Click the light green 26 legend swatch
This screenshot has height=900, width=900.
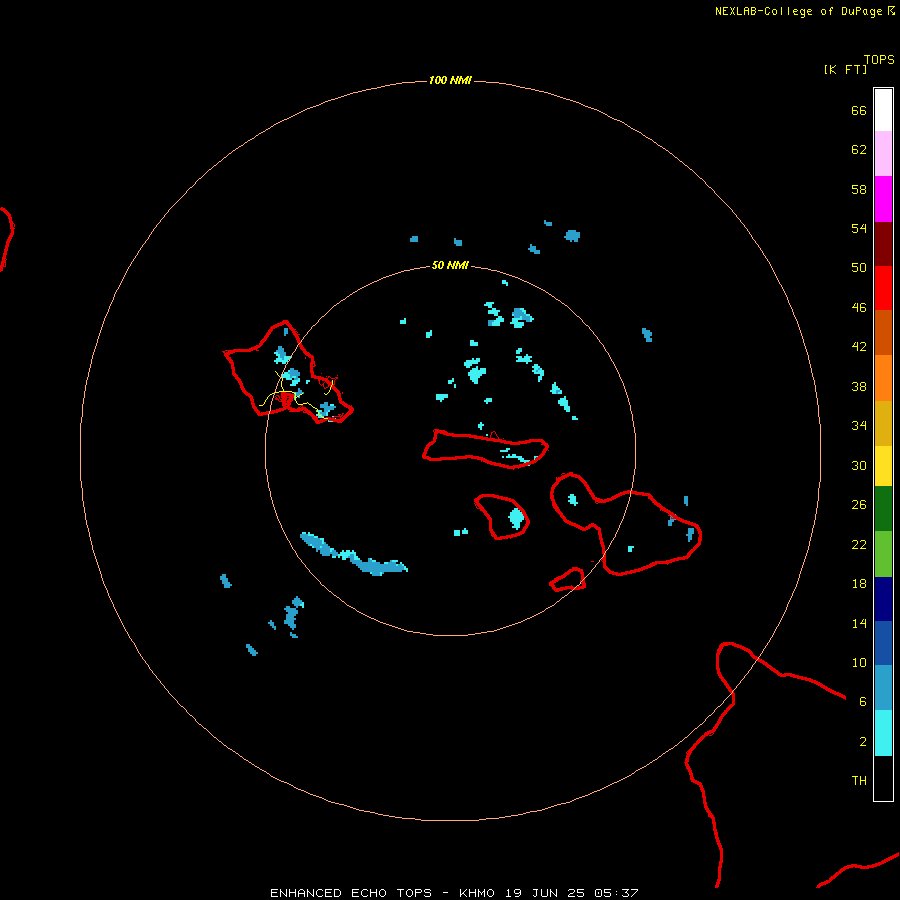click(883, 554)
